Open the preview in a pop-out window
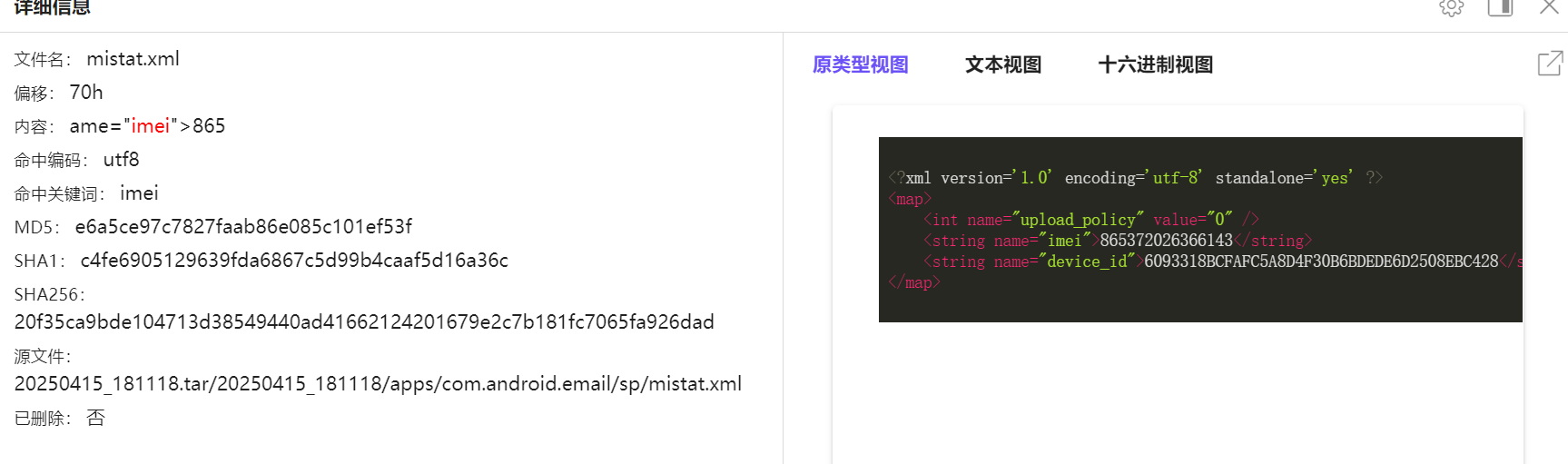 [1549, 64]
